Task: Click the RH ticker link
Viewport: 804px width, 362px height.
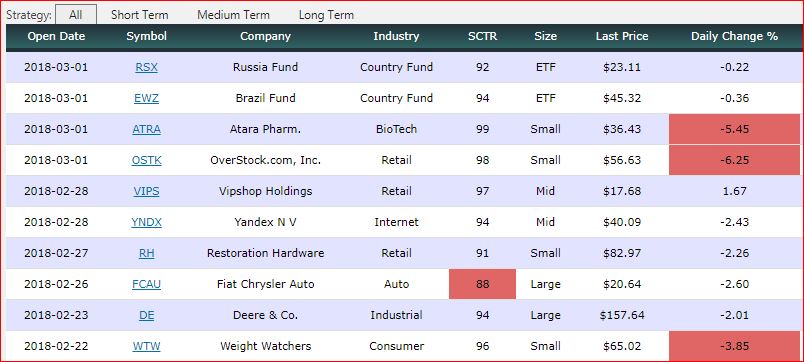Action: point(147,253)
